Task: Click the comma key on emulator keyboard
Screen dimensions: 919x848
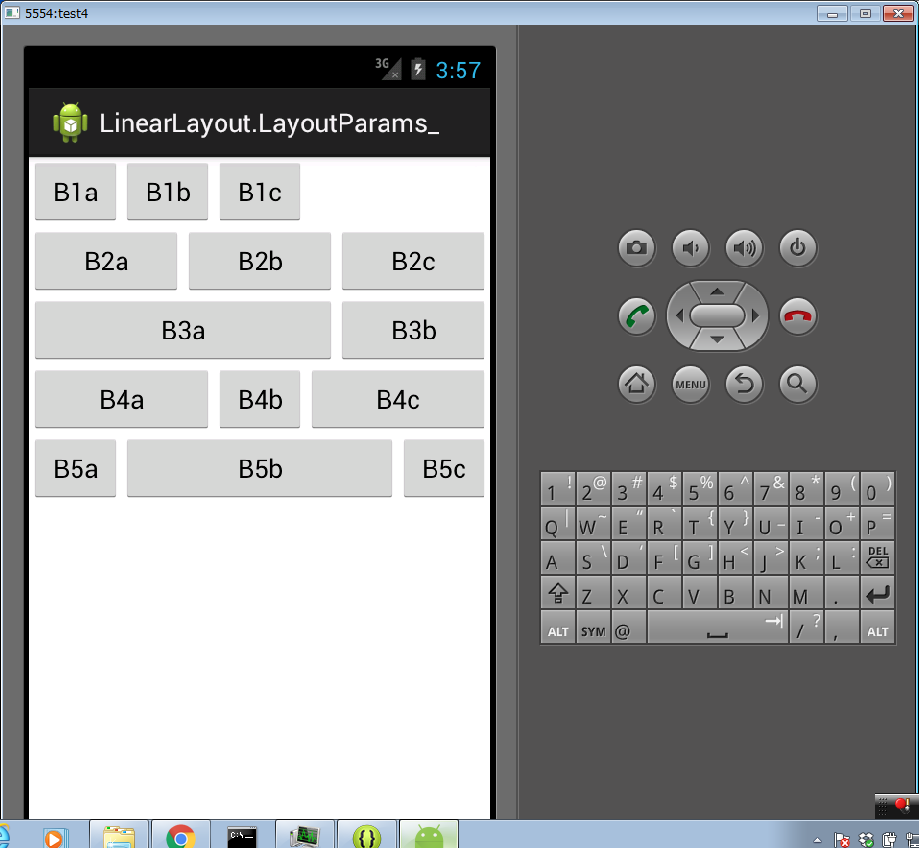Action: pos(842,627)
